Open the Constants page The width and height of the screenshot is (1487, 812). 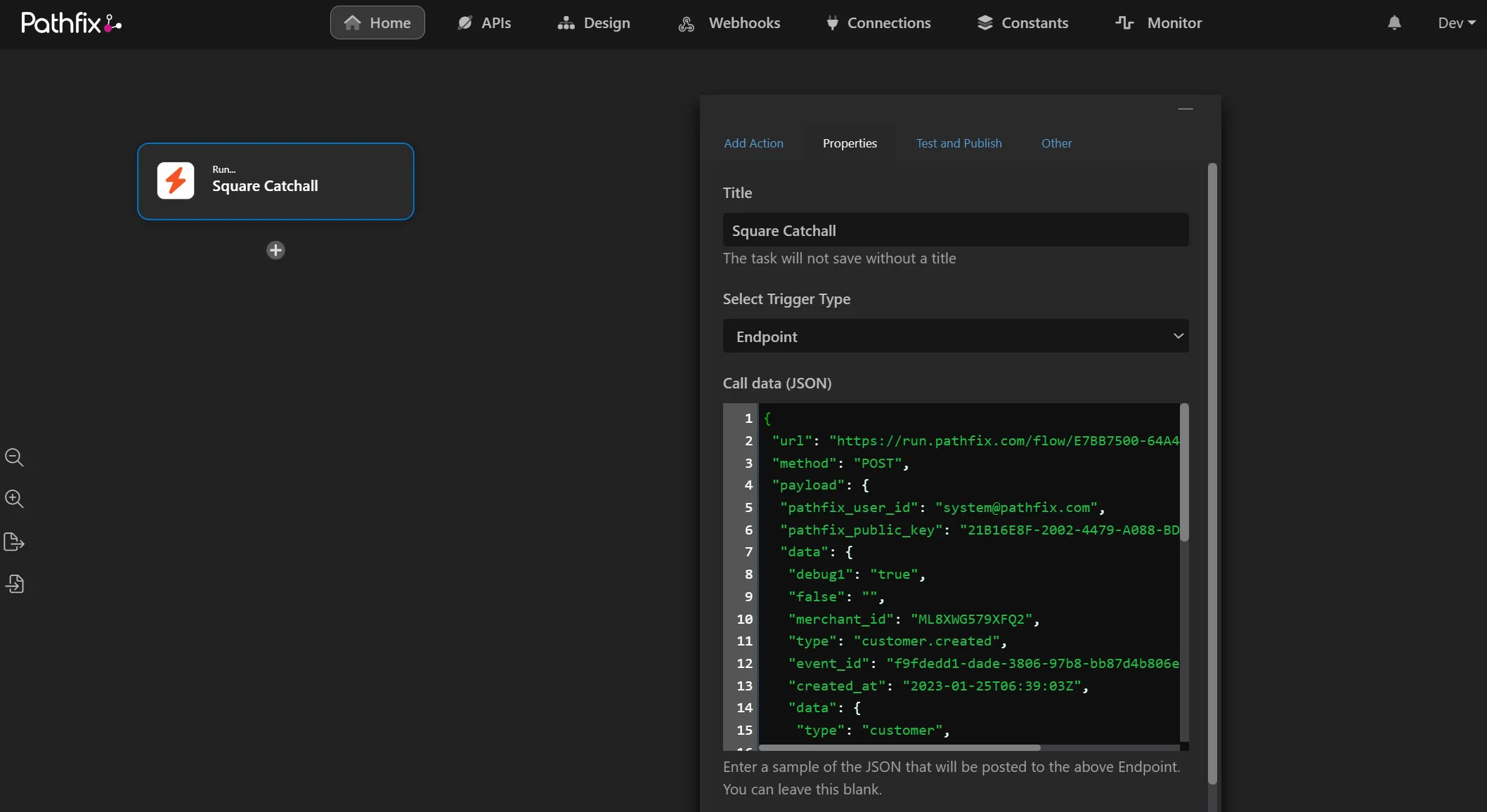[1022, 22]
